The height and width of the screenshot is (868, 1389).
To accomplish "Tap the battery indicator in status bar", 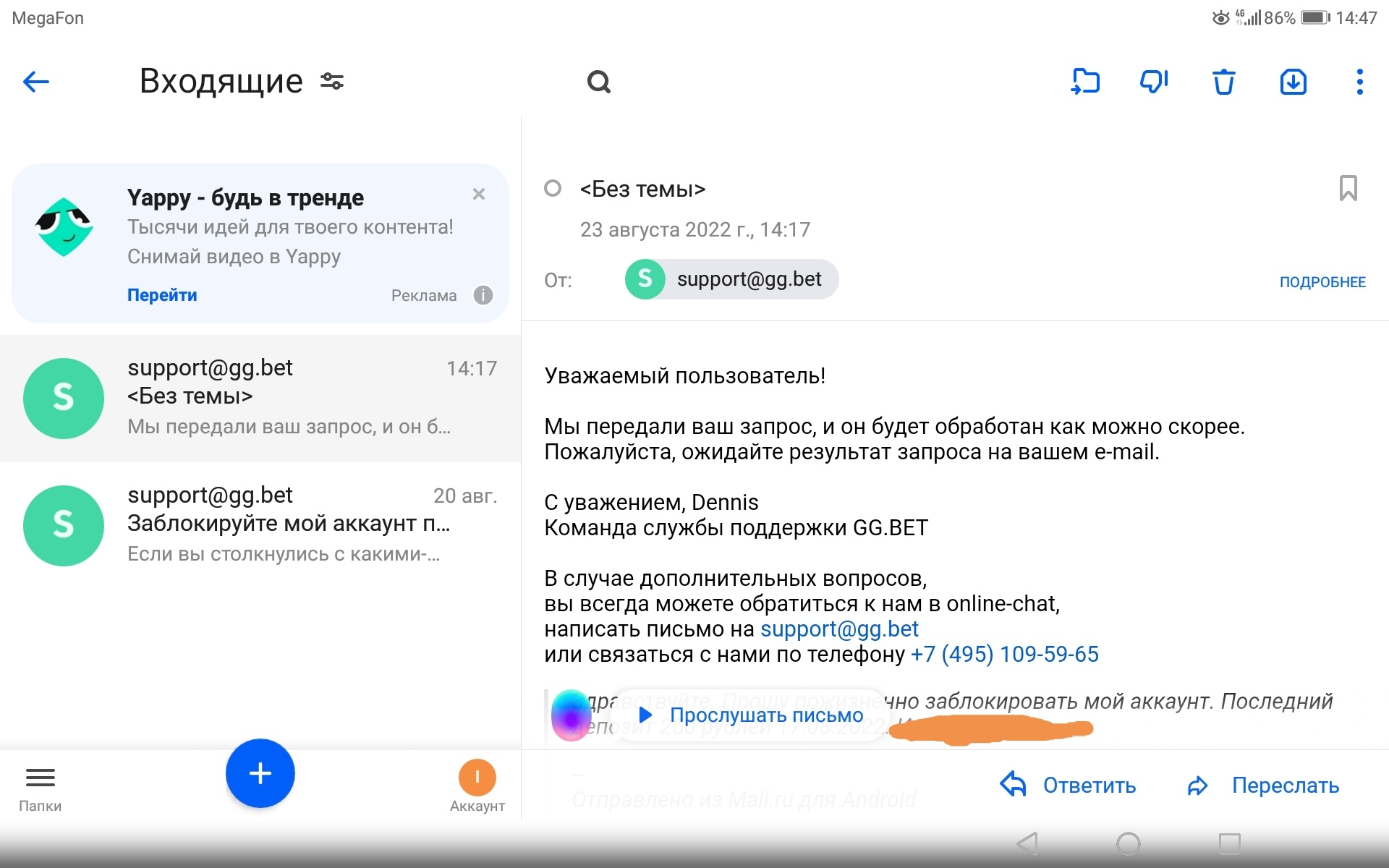I will (1315, 17).
